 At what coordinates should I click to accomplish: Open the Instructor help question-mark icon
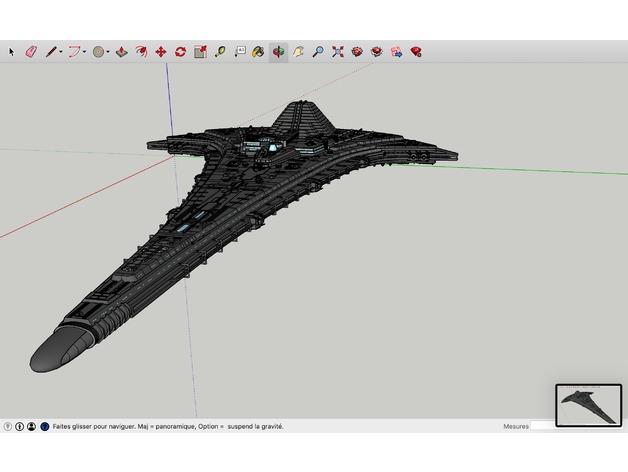click(45, 427)
